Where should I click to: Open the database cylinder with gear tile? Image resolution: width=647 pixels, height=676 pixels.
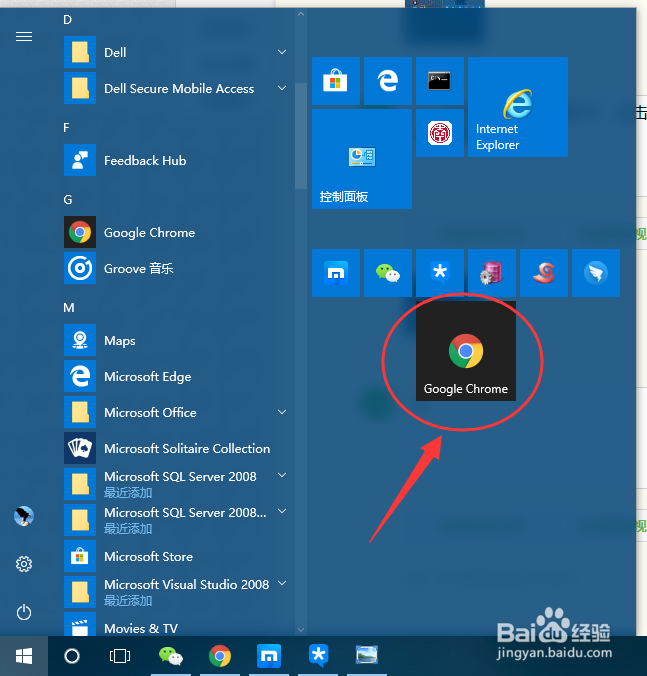[x=492, y=273]
